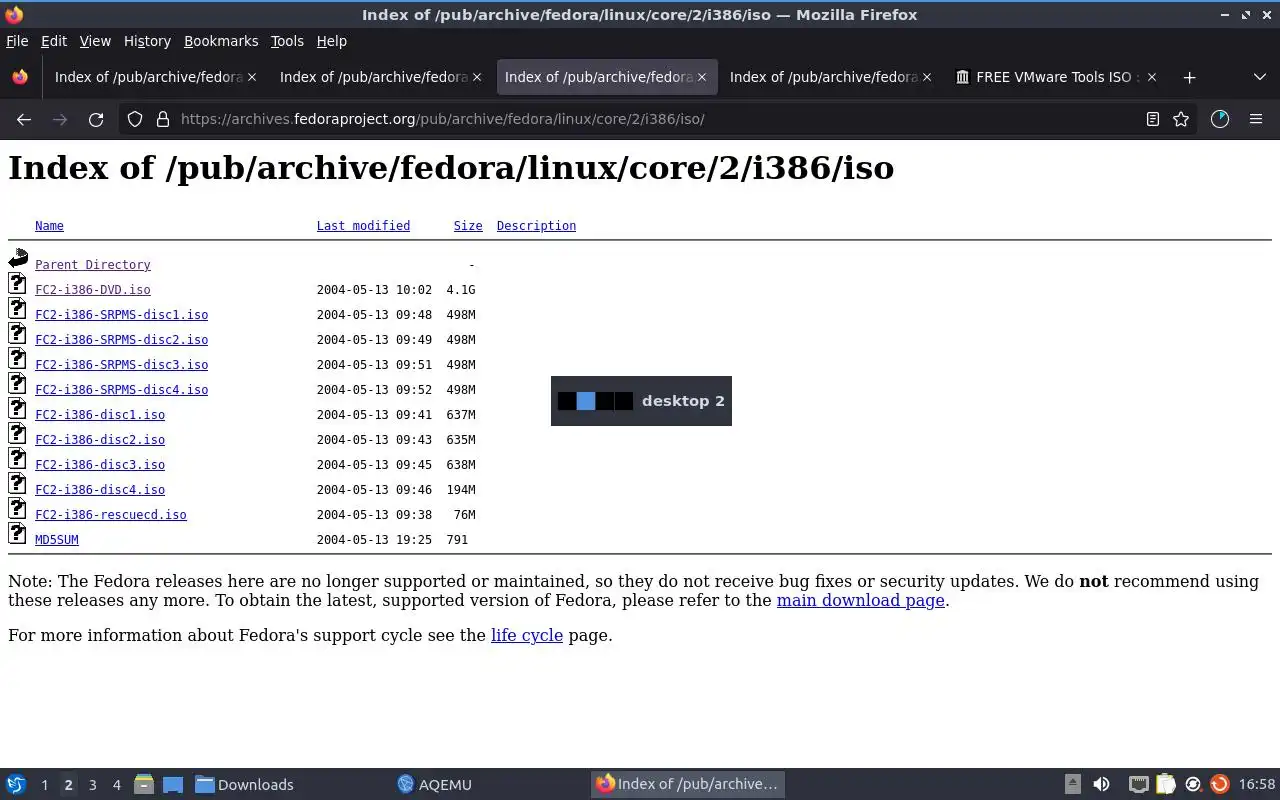Open the File menu
This screenshot has width=1280, height=800.
(17, 41)
